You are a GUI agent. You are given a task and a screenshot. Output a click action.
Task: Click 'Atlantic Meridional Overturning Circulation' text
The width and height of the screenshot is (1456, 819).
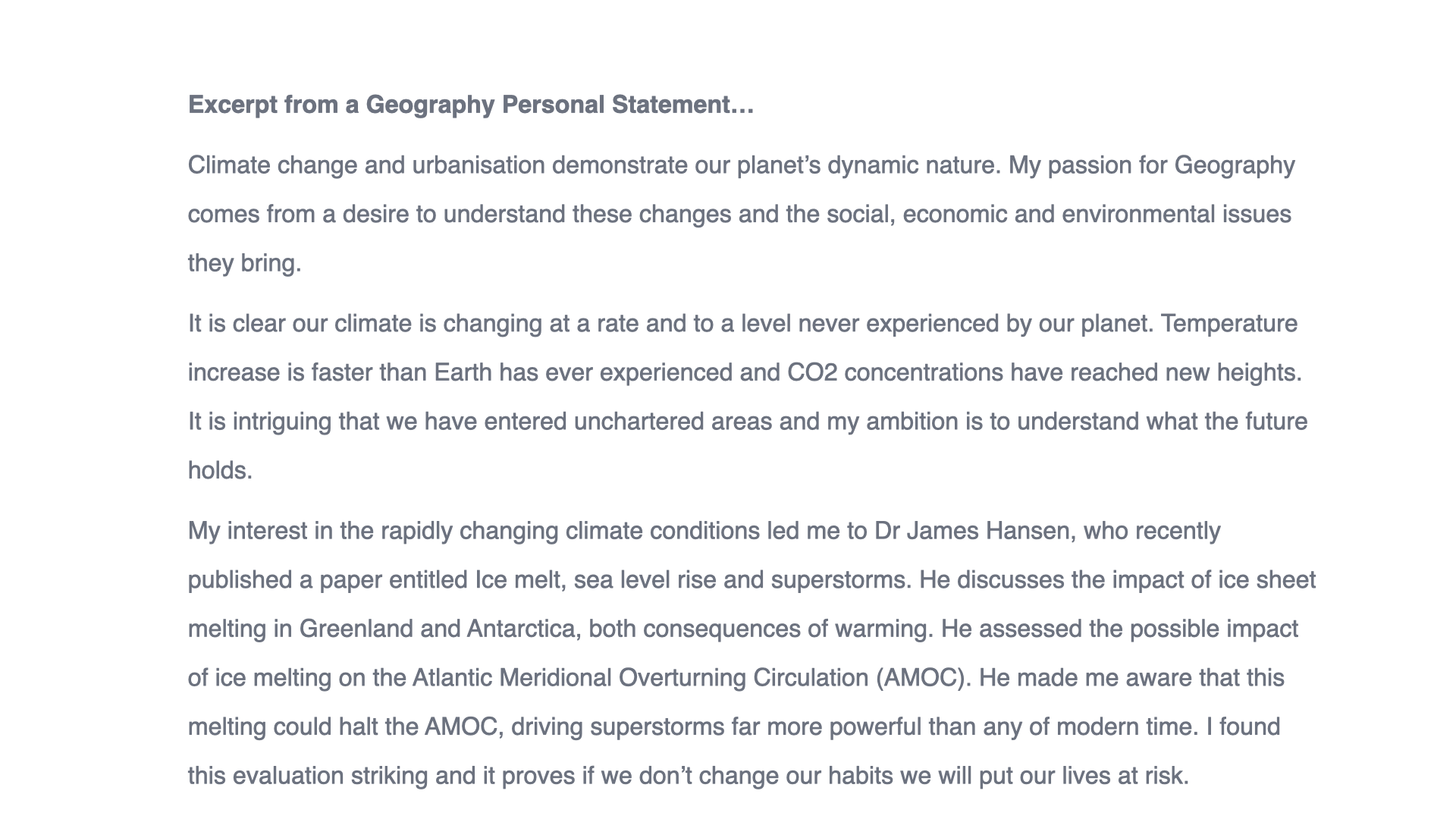641,679
